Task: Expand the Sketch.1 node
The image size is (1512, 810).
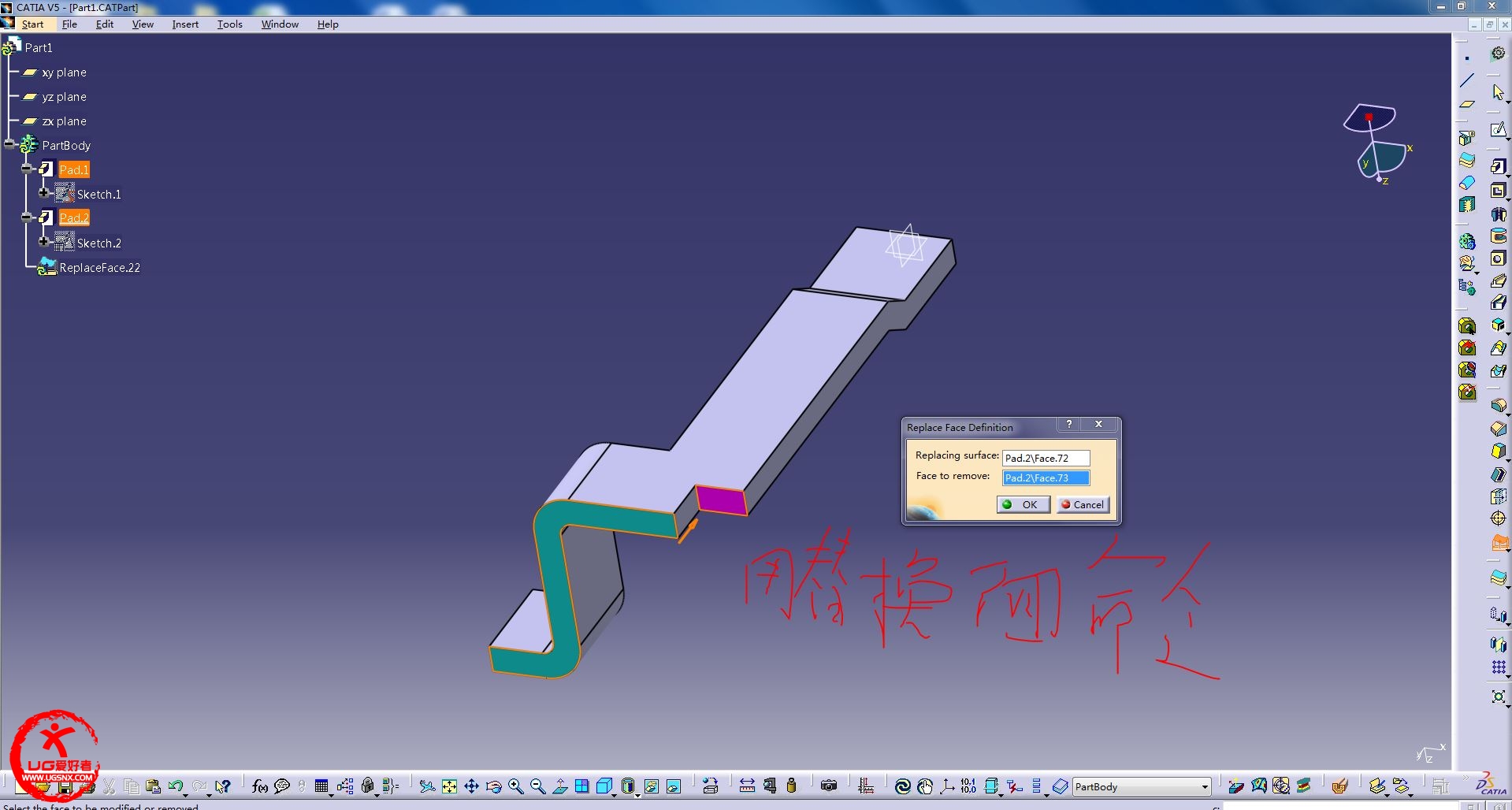Action: [43, 192]
